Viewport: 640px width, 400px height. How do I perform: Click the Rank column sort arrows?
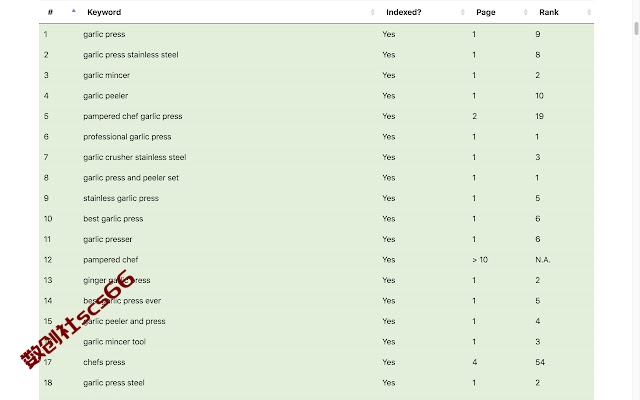(x=589, y=12)
